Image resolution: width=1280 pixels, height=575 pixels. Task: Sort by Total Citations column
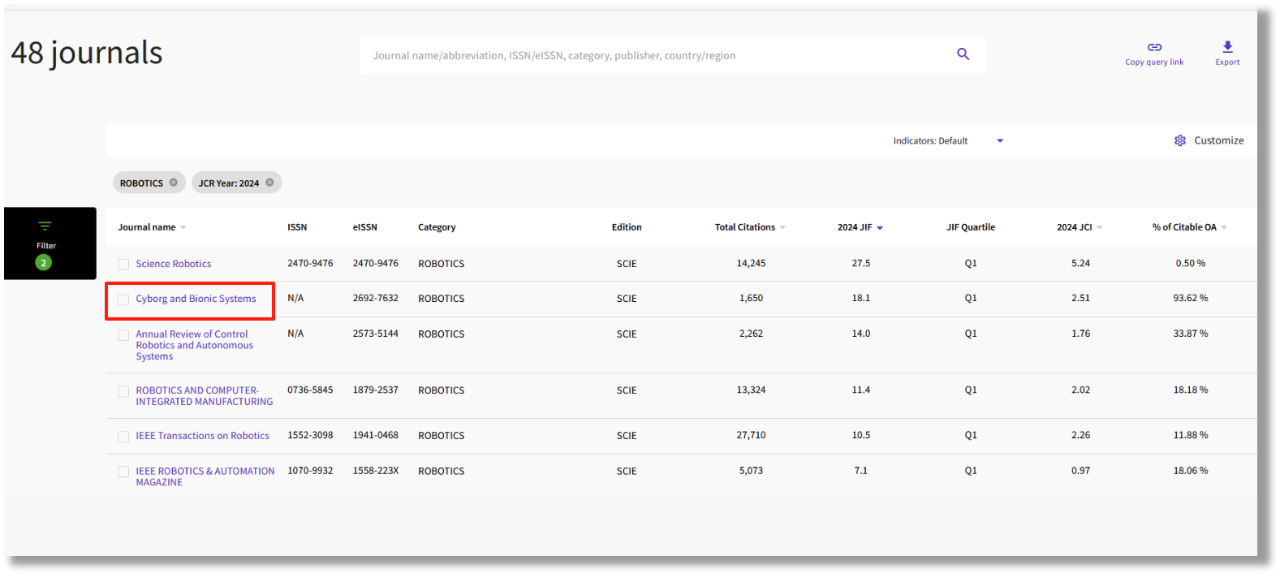point(750,227)
